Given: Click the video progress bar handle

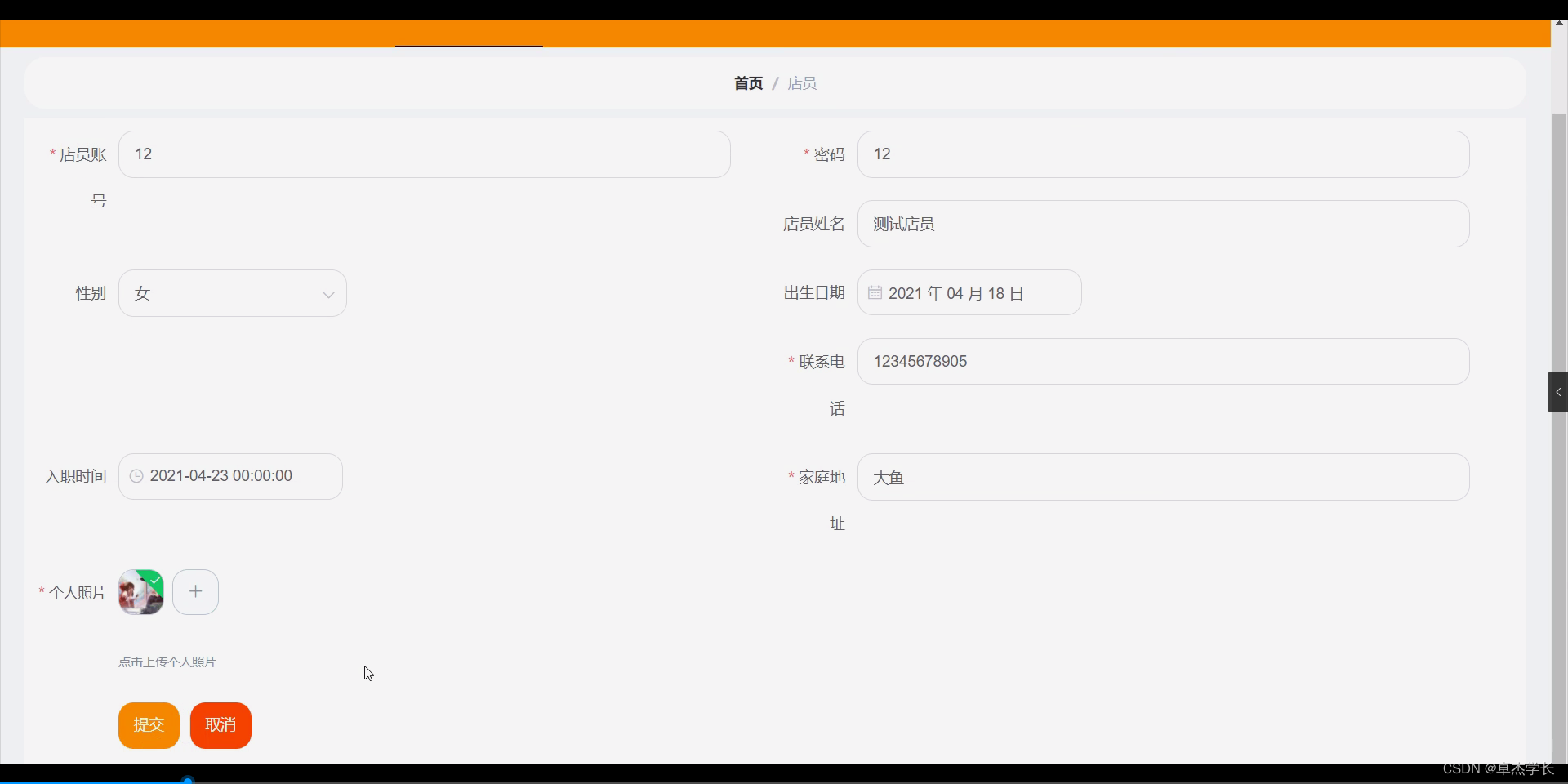Looking at the screenshot, I should (188, 781).
